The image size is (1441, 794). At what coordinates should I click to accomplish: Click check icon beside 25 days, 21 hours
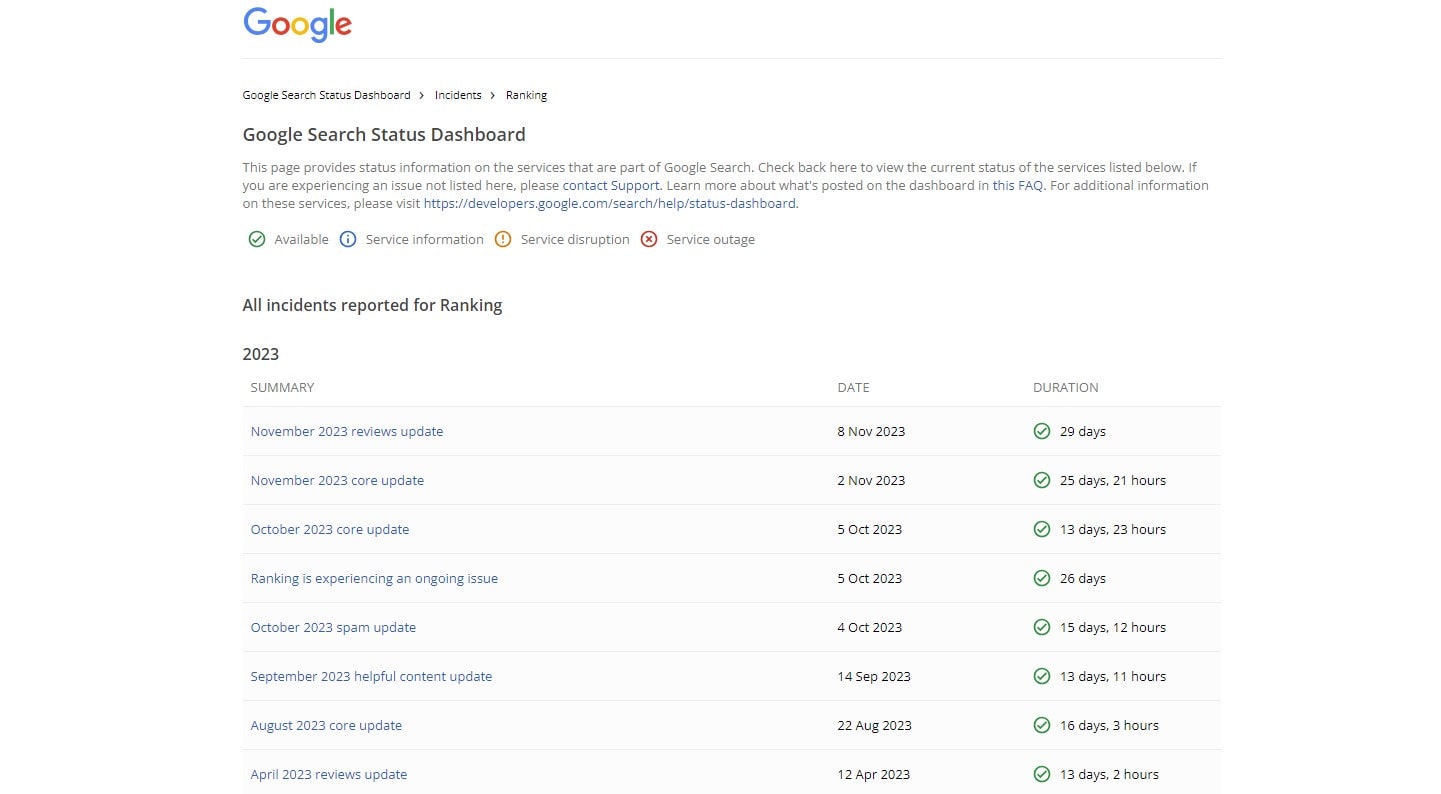click(x=1042, y=480)
